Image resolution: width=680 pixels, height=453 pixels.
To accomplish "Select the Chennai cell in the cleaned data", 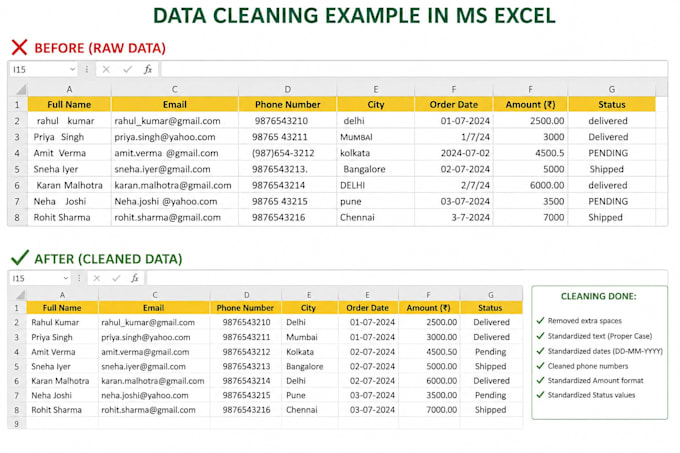I will [x=308, y=410].
